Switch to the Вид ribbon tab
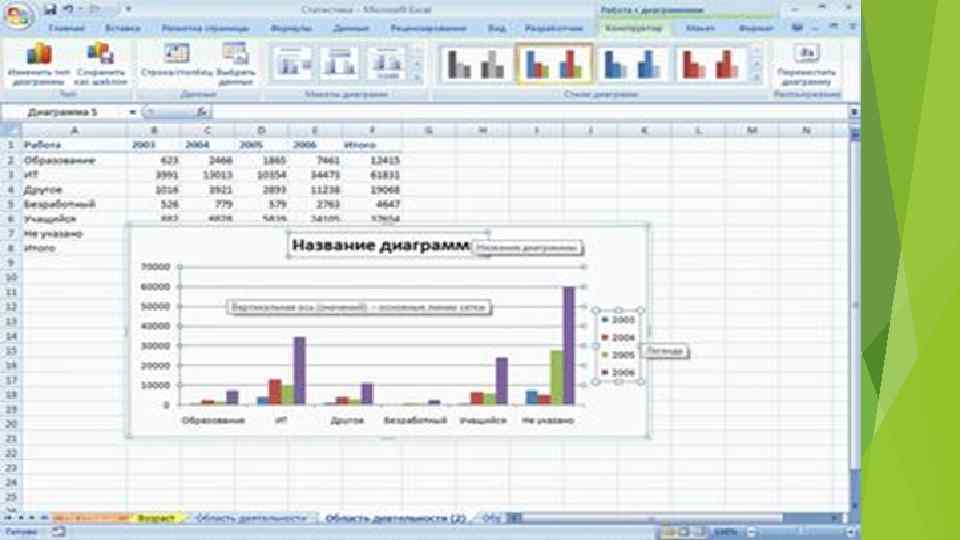 coord(497,28)
